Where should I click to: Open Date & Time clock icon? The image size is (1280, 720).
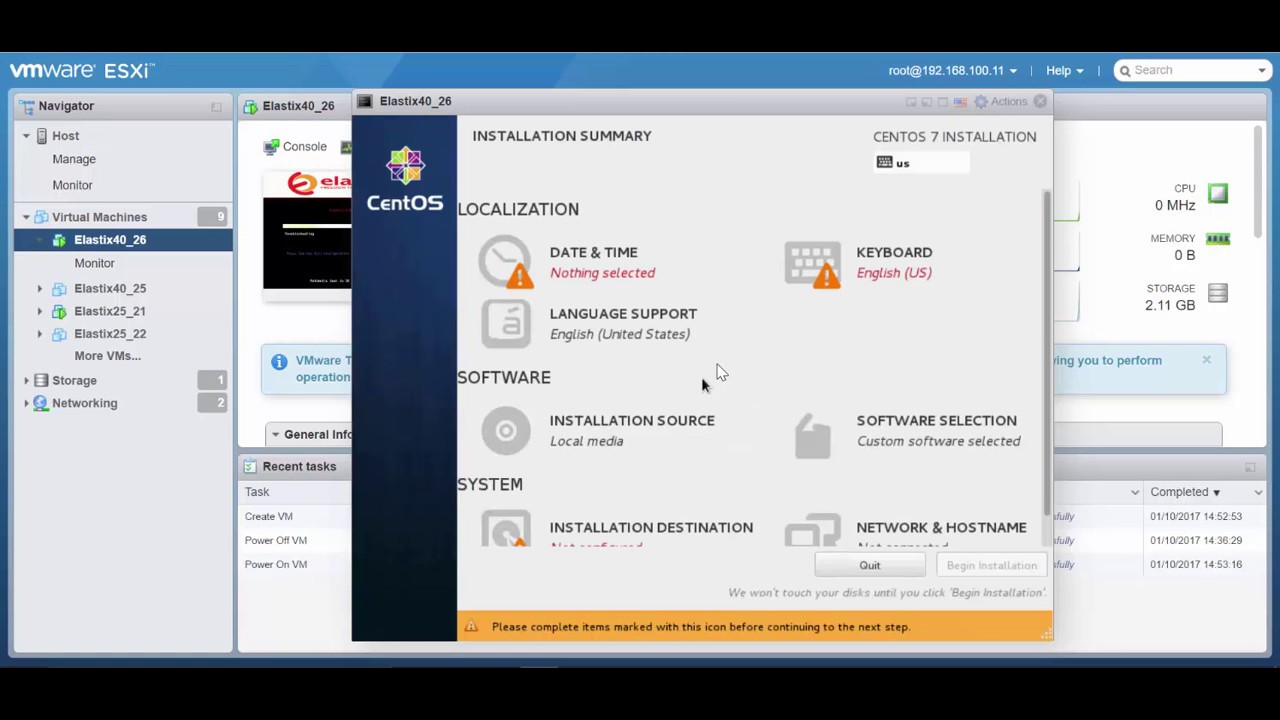506,262
